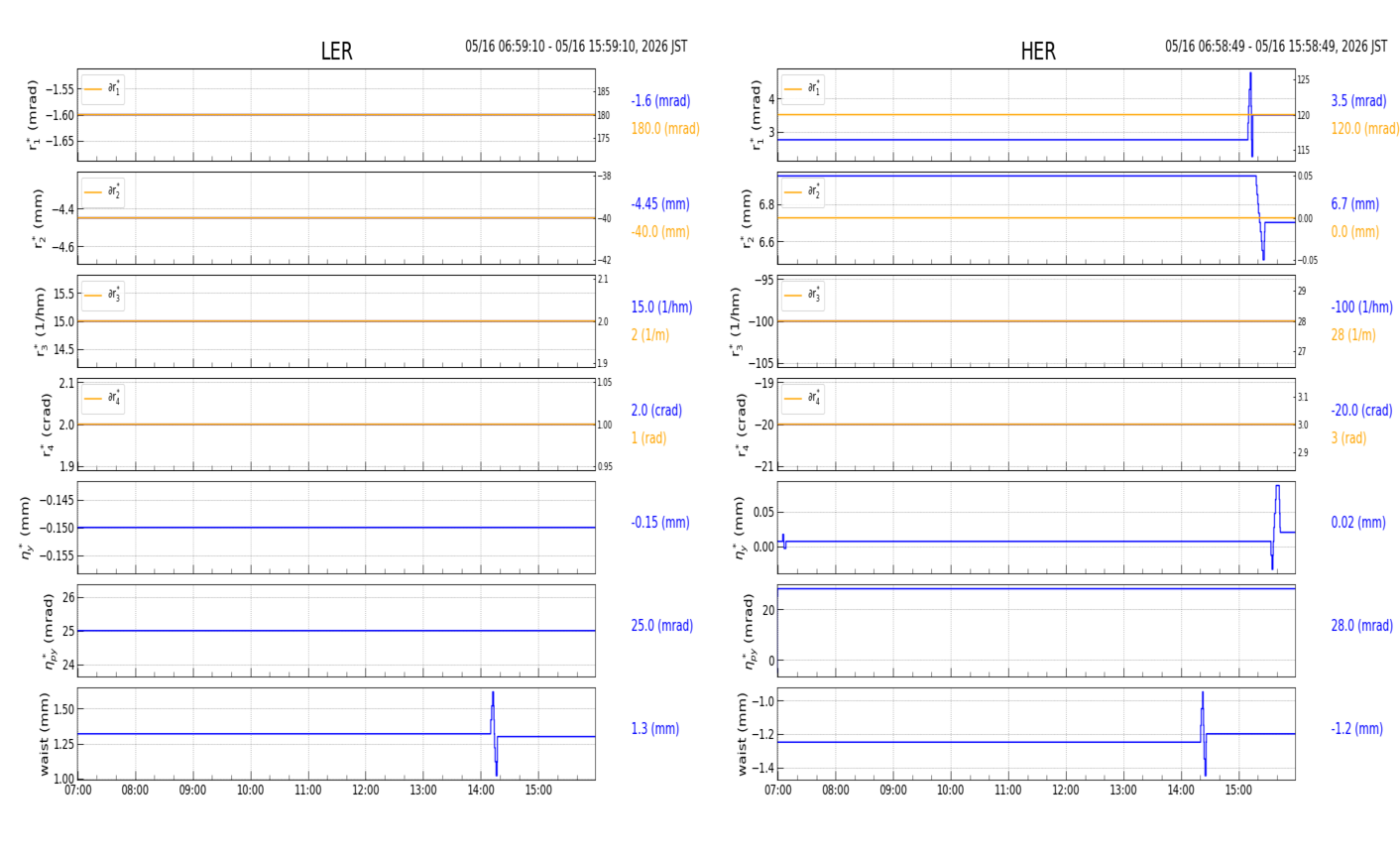Click the LER ∂r3* legend entry
This screenshot has width=1400, height=857.
tap(103, 295)
